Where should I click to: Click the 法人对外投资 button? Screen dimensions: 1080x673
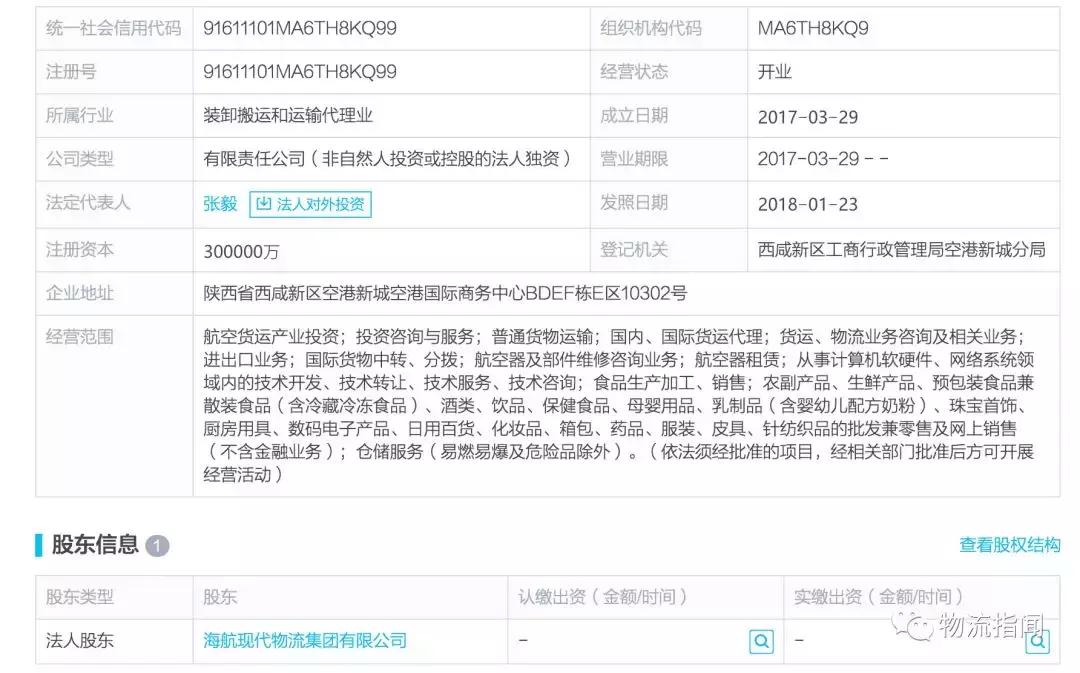coord(313,205)
